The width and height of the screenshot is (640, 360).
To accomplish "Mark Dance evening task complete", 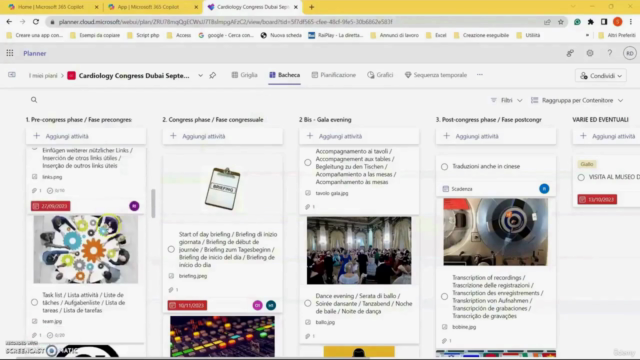I will click(x=308, y=303).
